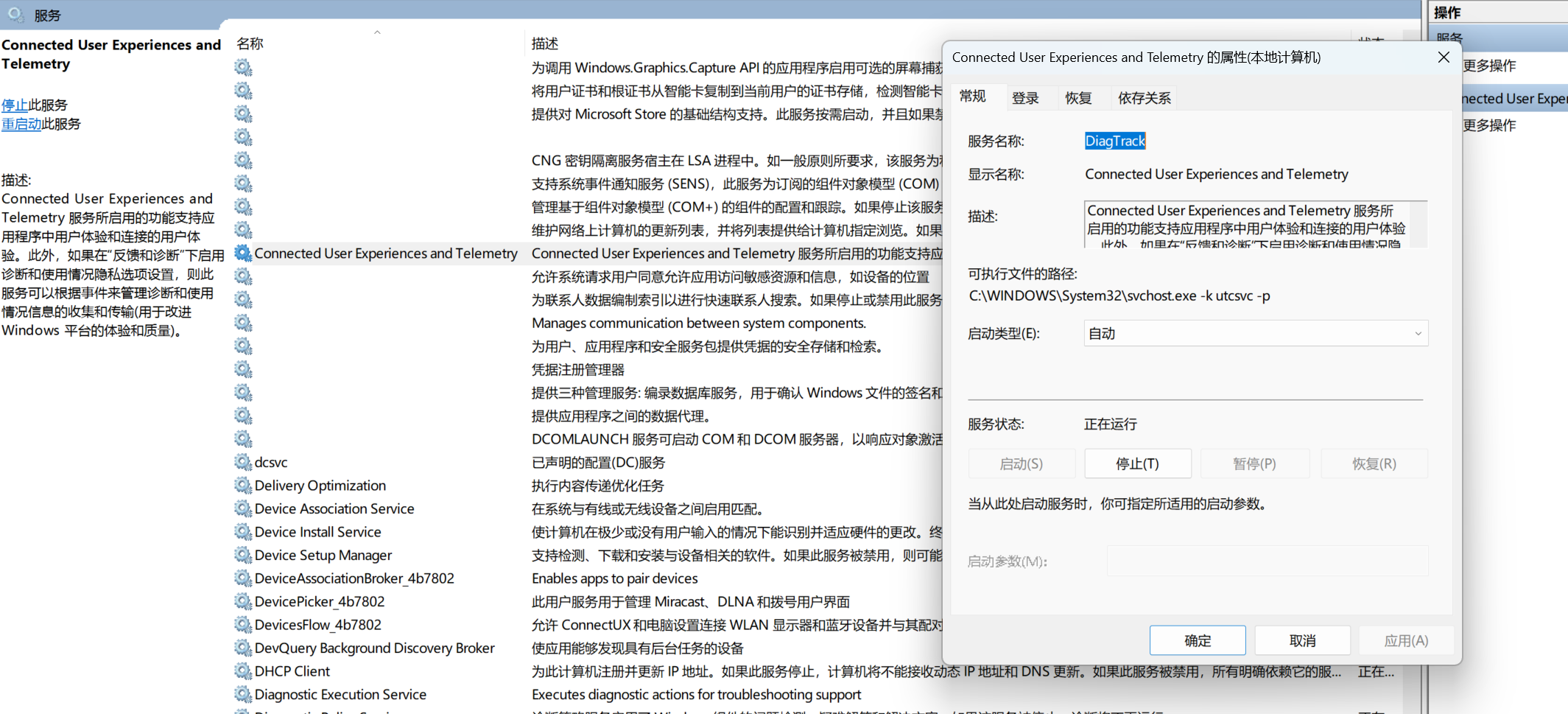Screen dimensions: 1568x714
Task: Click gear icon of Connected User Experiences row
Action: pos(243,253)
